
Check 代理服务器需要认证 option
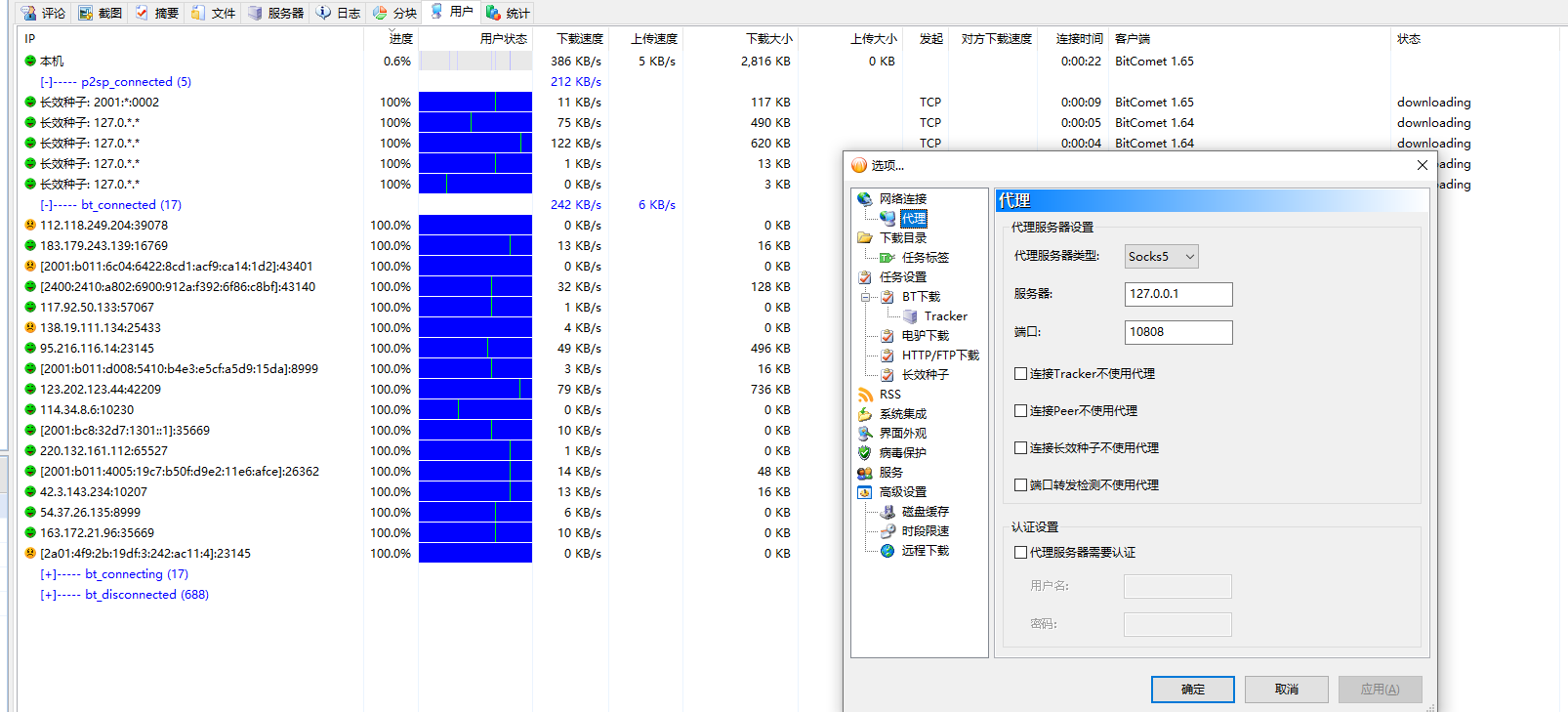[1020, 552]
